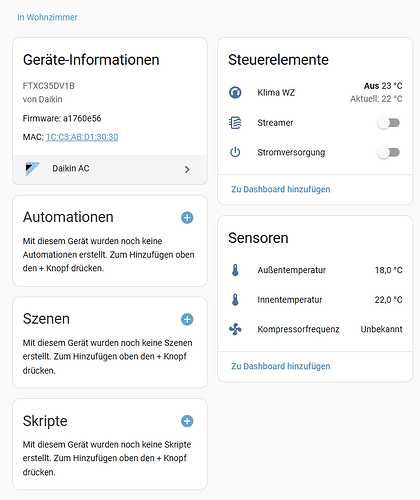Add a new scene with plus icon
This screenshot has width=420, height=500.
[x=187, y=319]
